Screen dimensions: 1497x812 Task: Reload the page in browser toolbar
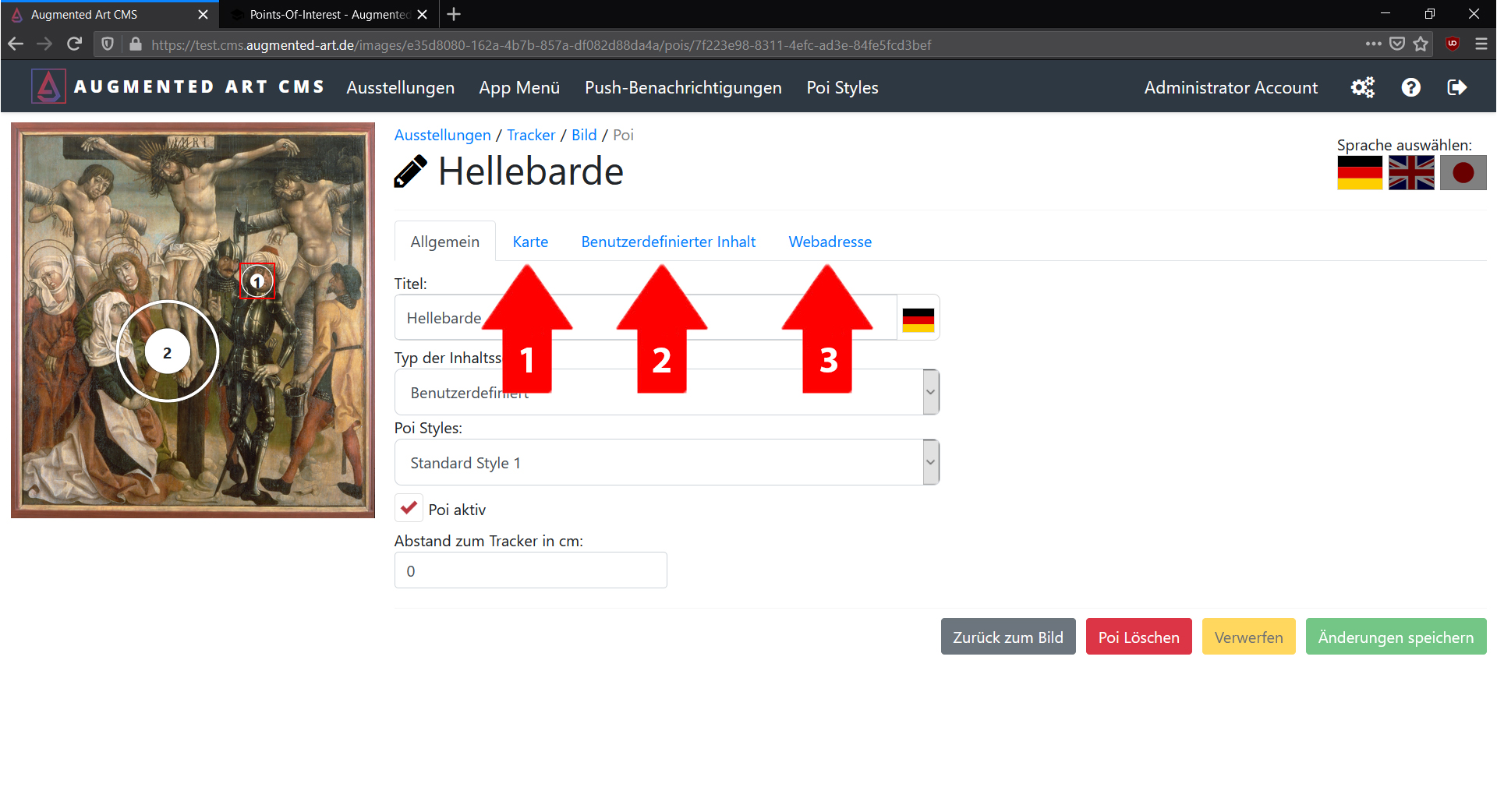click(x=74, y=44)
